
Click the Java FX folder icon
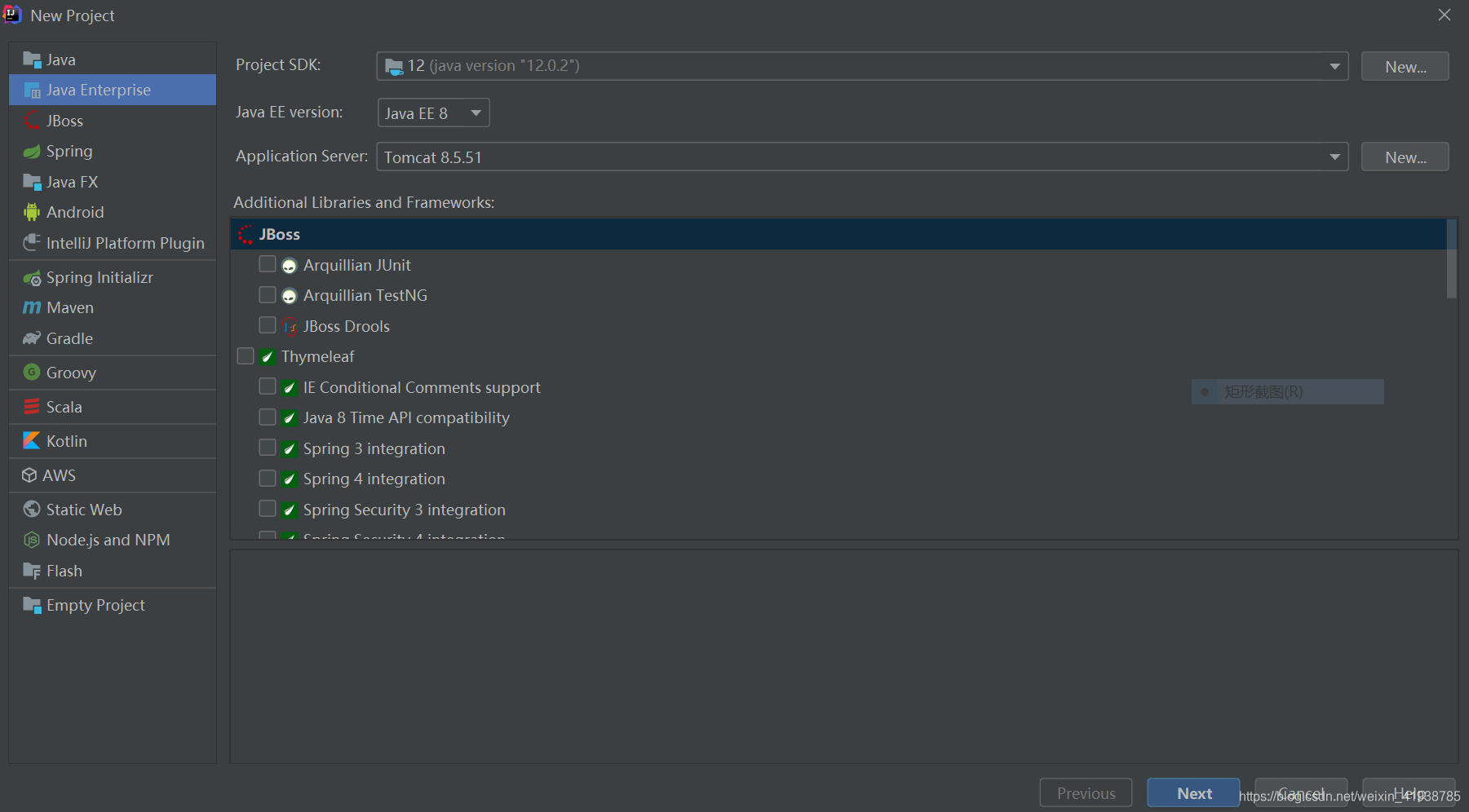pyautogui.click(x=32, y=182)
